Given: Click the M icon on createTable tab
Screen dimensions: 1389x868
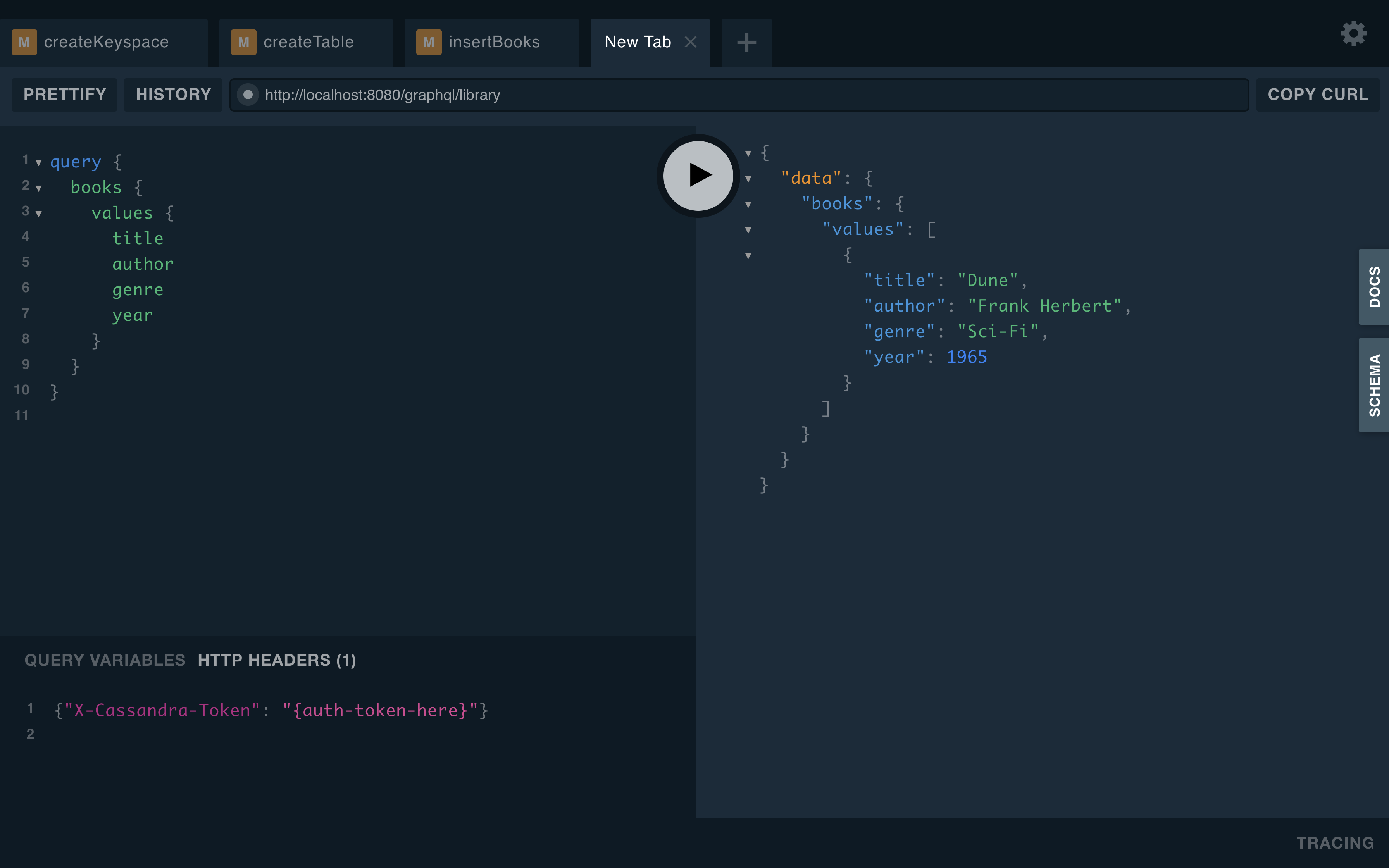Looking at the screenshot, I should pyautogui.click(x=243, y=42).
